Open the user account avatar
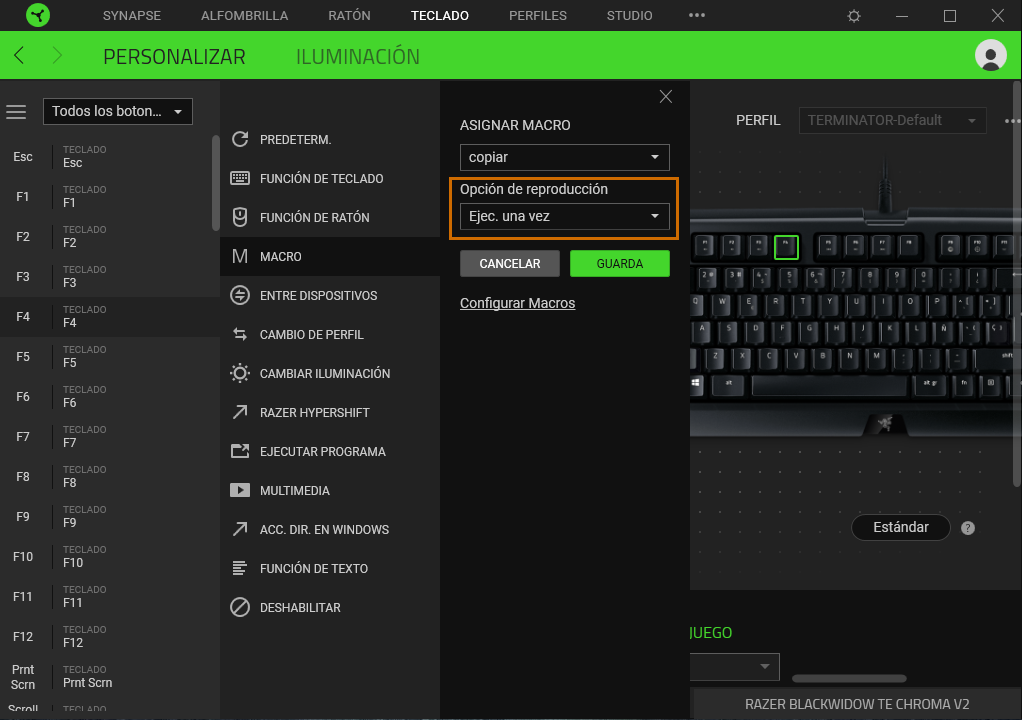 click(x=990, y=56)
